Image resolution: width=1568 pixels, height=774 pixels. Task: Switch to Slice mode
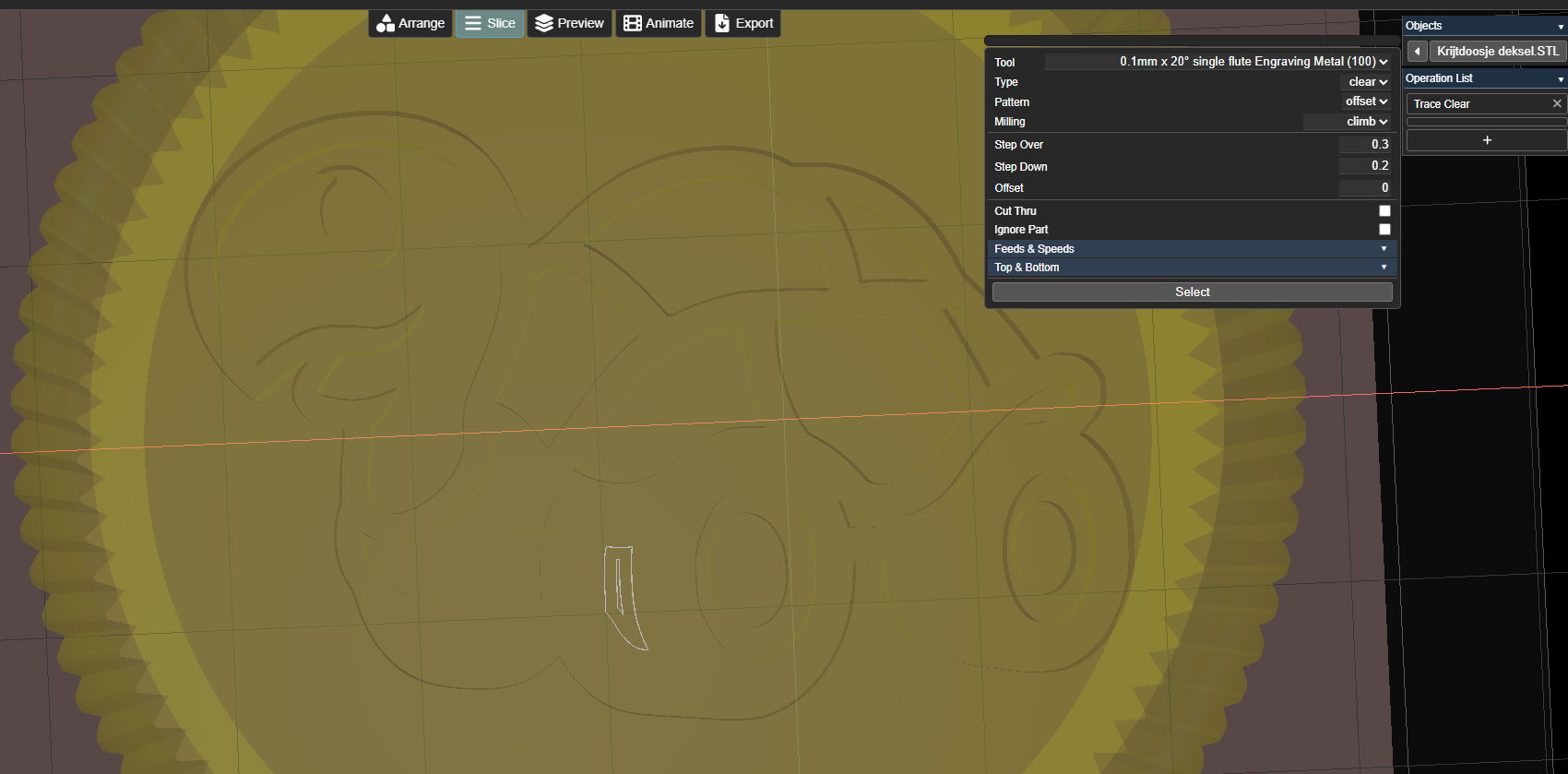[x=490, y=23]
